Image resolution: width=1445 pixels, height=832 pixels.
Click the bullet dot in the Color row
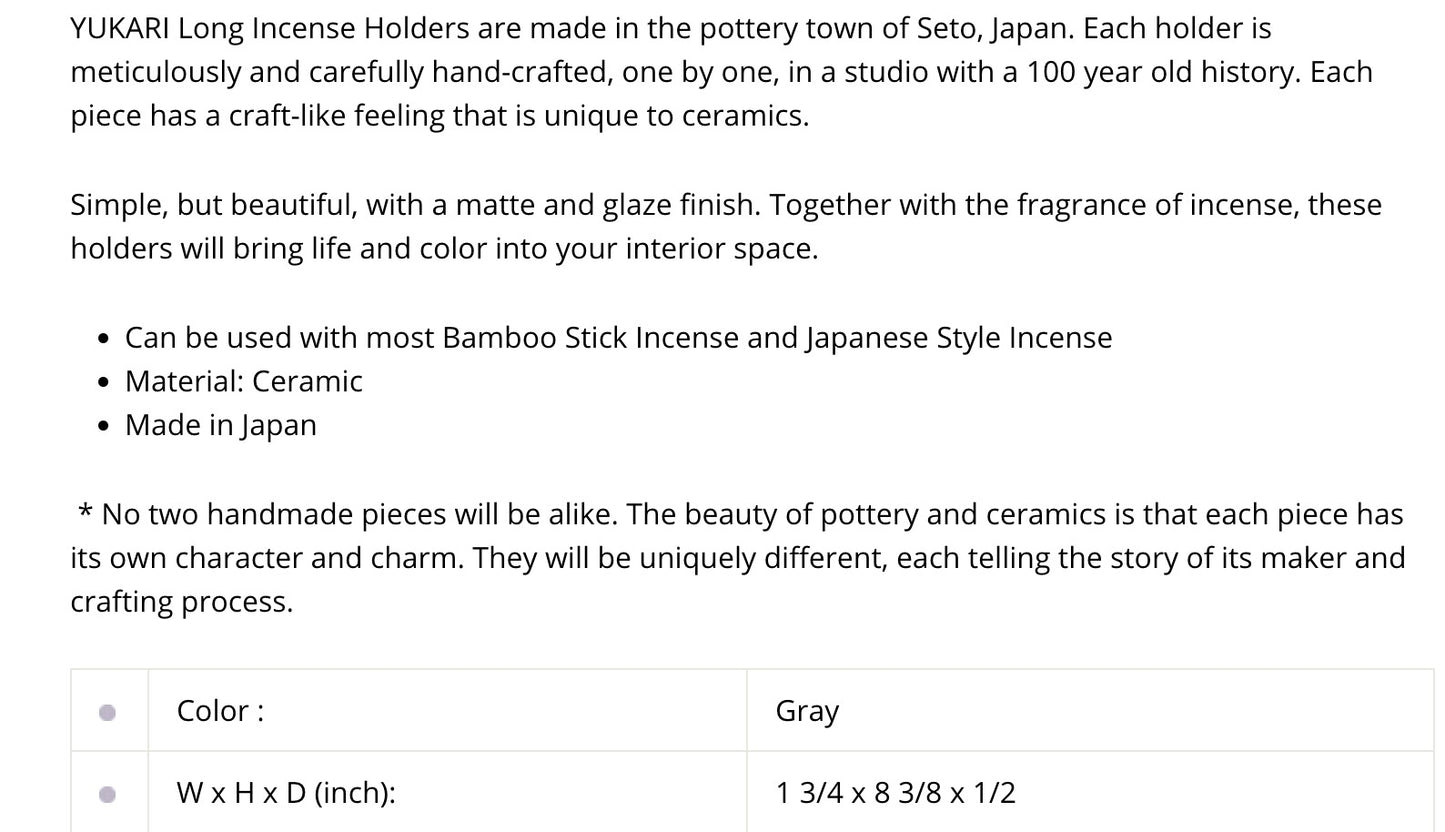[108, 712]
